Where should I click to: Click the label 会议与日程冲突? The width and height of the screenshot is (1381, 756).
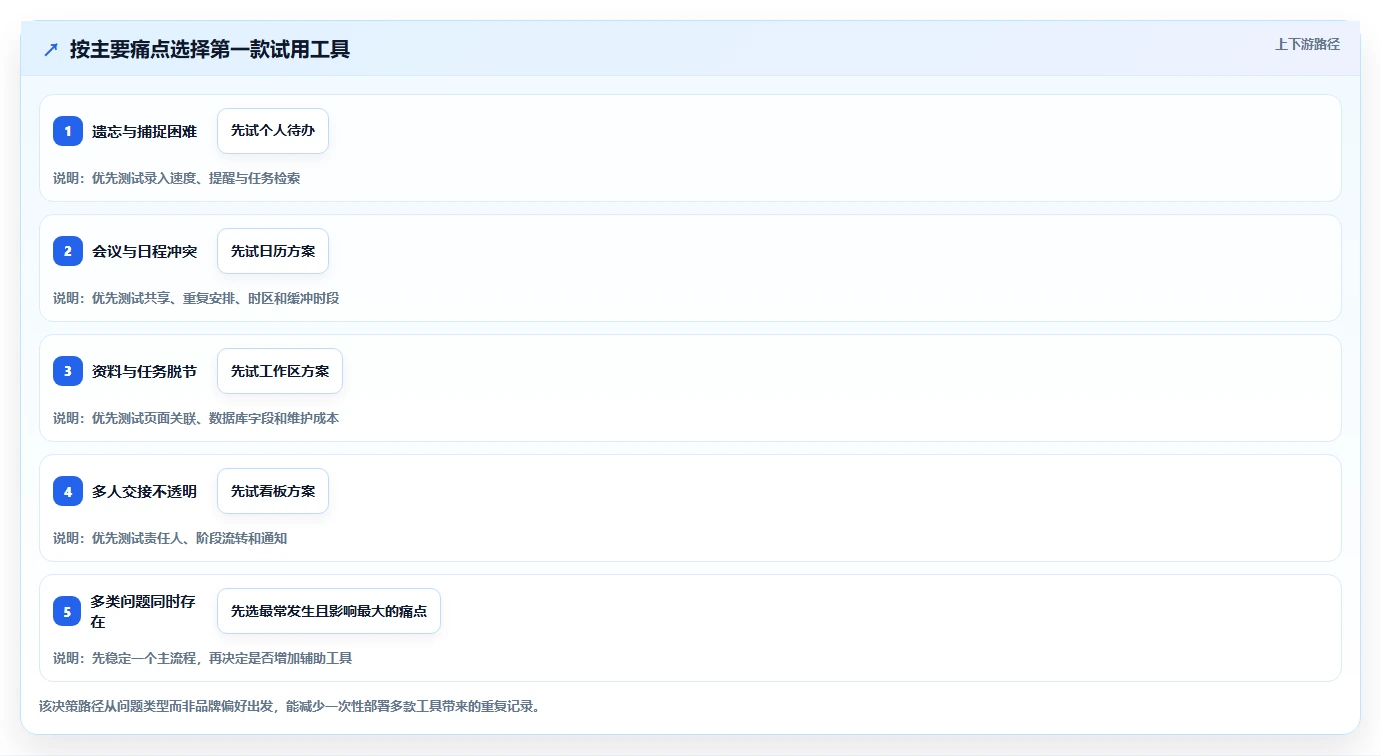(145, 251)
